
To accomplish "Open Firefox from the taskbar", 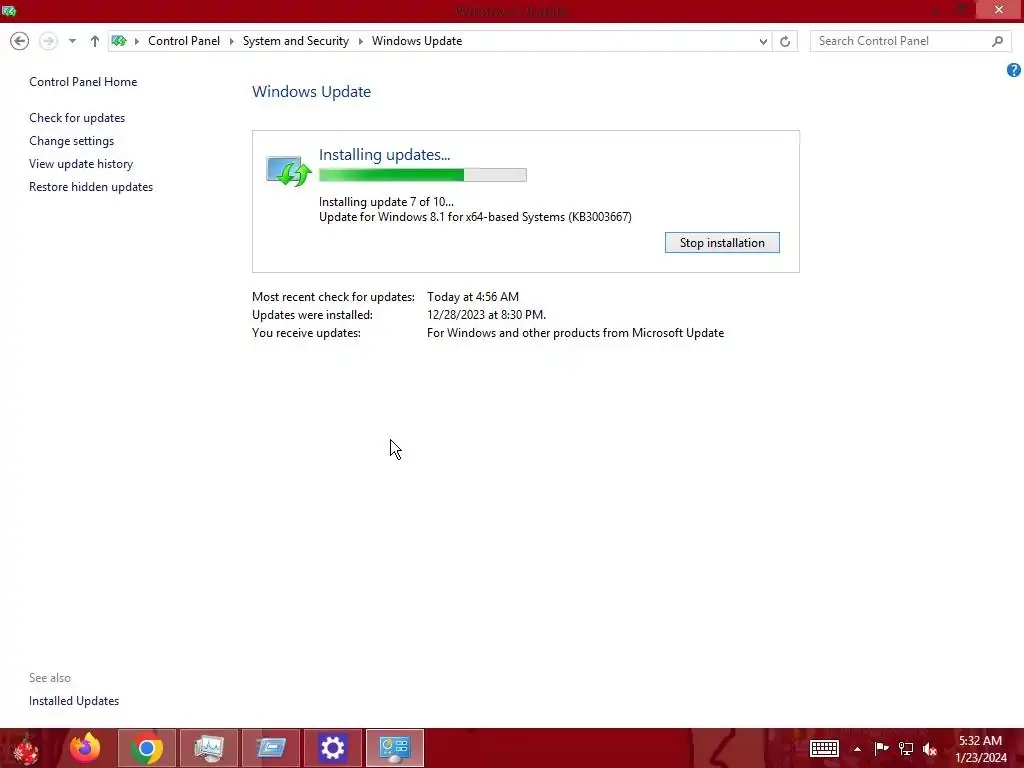I will coord(85,748).
